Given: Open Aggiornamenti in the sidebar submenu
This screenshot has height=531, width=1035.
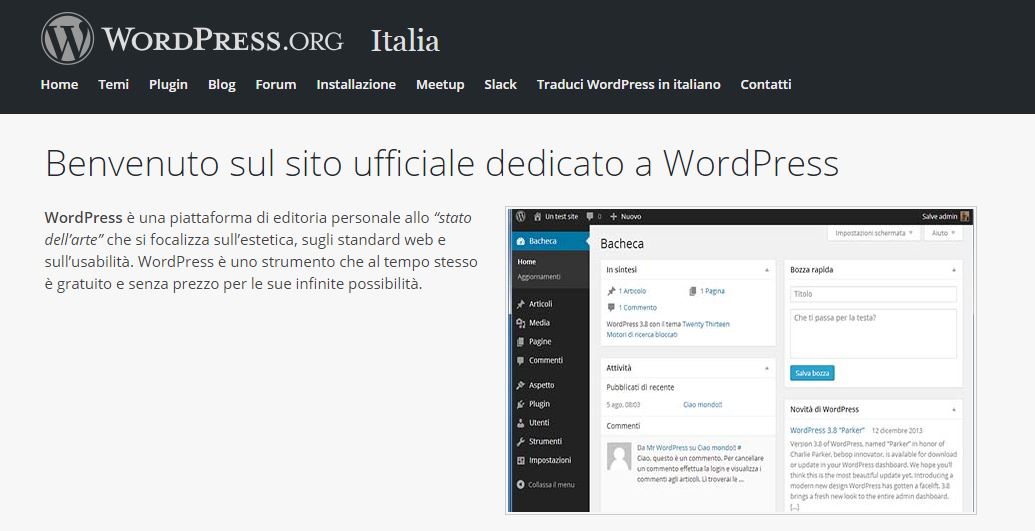Looking at the screenshot, I should 539,276.
